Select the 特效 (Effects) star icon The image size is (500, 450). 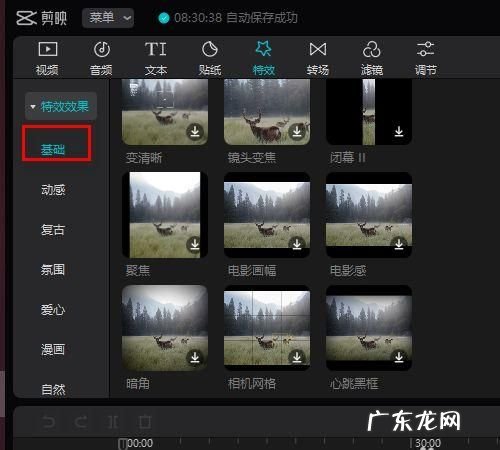(264, 49)
